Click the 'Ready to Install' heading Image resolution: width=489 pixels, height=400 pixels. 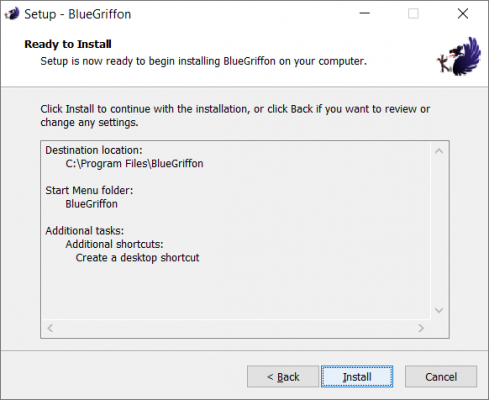[x=68, y=44]
